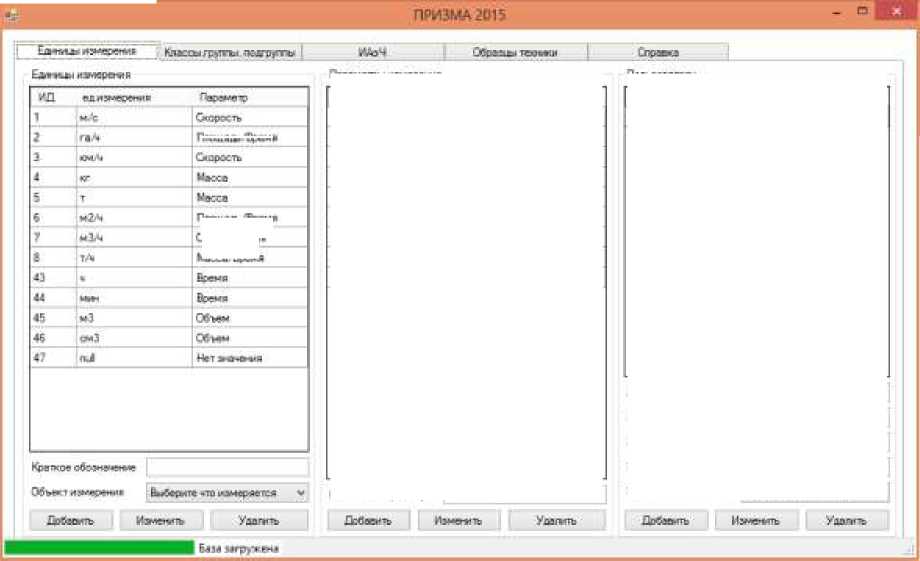The image size is (920, 561).
Task: Focus the «Краткое обозначение» input field
Action: (227, 467)
